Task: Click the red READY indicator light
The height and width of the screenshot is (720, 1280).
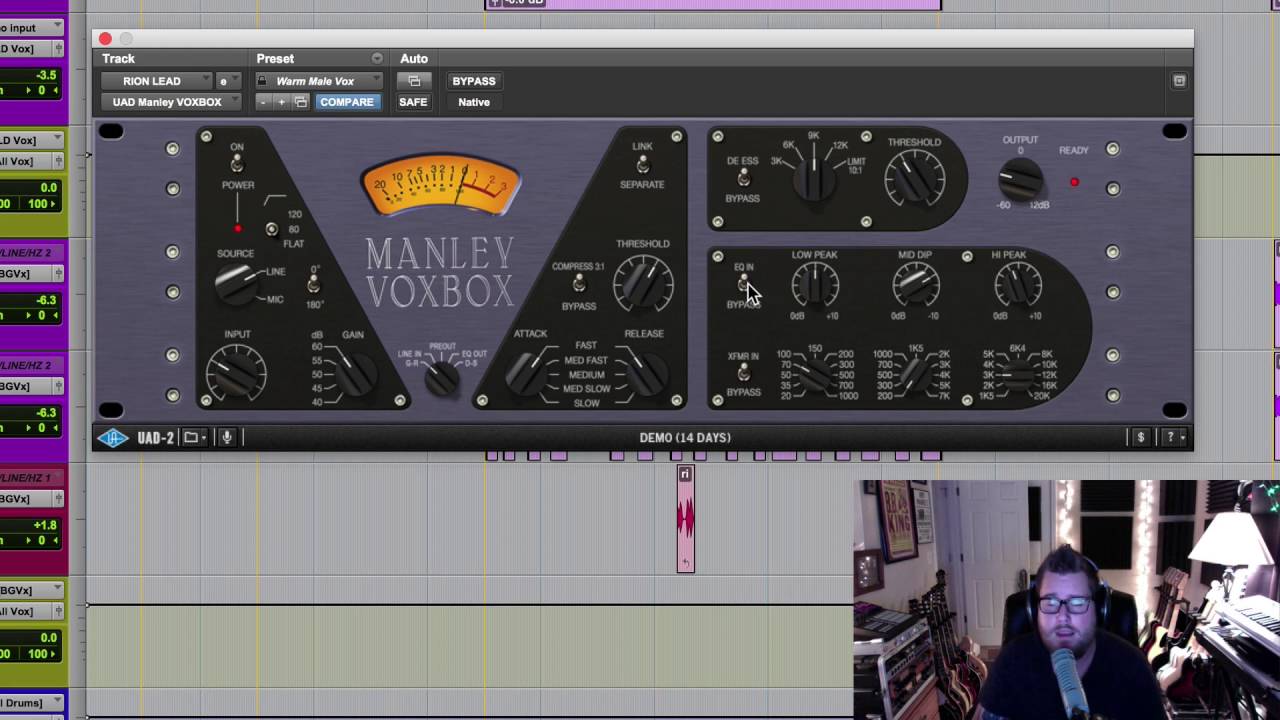Action: pos(1074,182)
